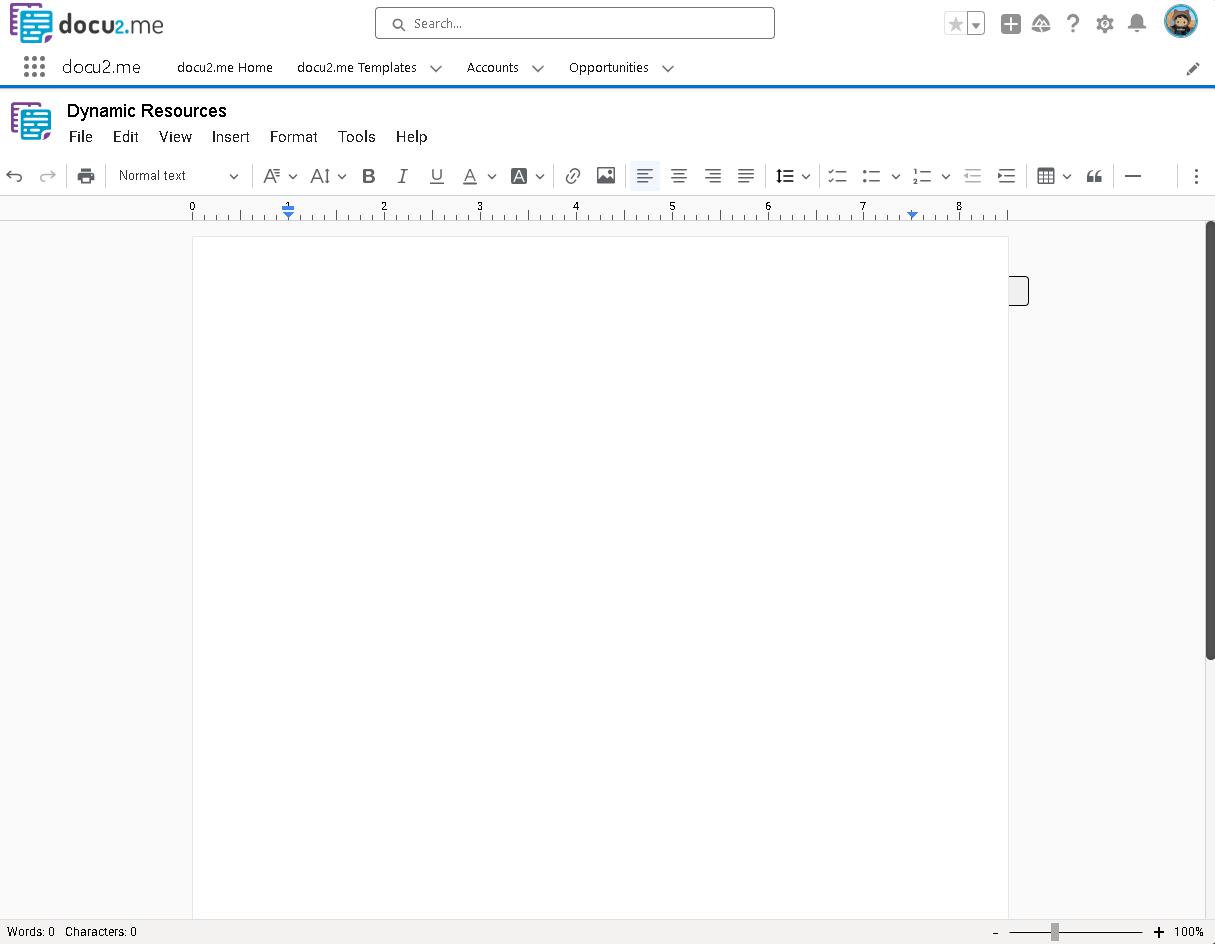This screenshot has height=944, width=1215.
Task: Open the app launcher grid
Action: (34, 67)
